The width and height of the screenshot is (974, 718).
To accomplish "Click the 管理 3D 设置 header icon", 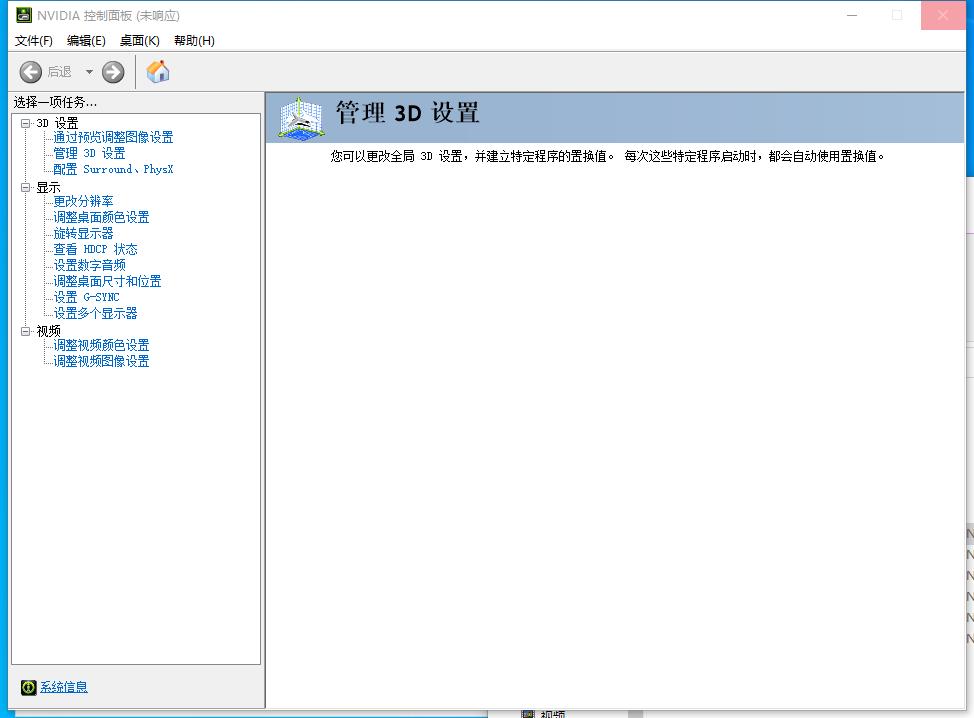I will click(x=301, y=118).
